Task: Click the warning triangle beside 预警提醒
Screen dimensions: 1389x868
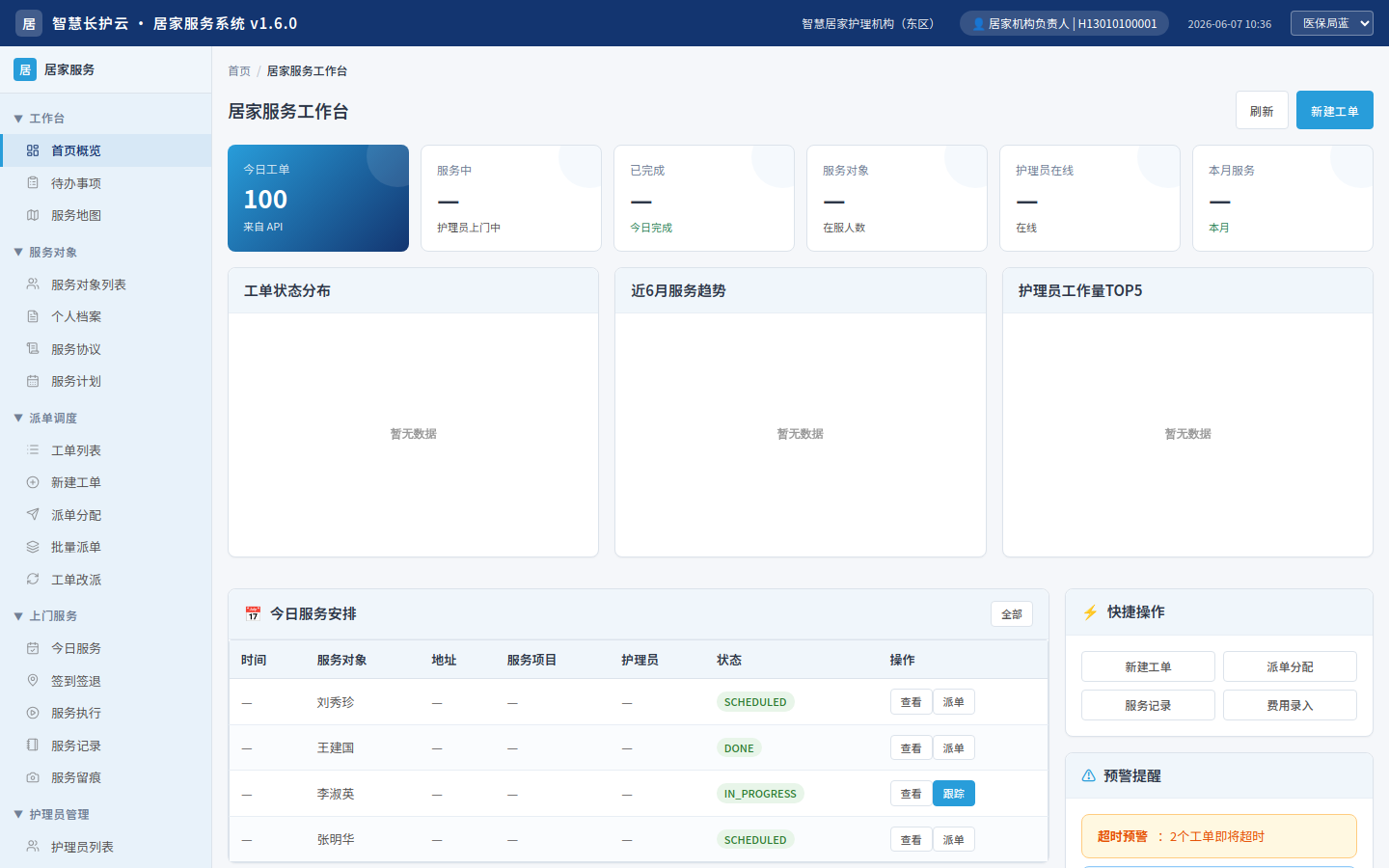Action: [1089, 775]
